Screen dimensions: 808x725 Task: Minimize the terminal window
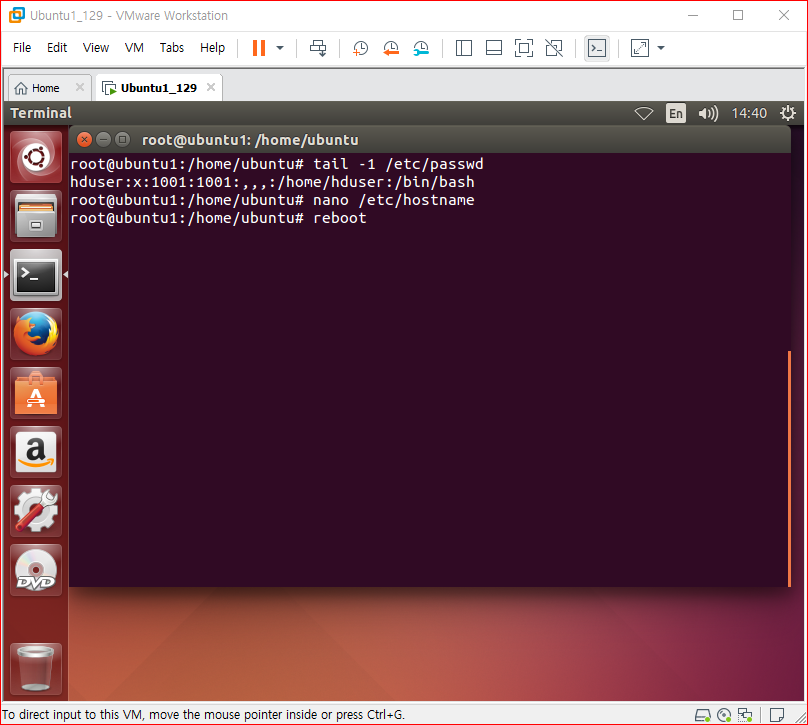[x=103, y=140]
